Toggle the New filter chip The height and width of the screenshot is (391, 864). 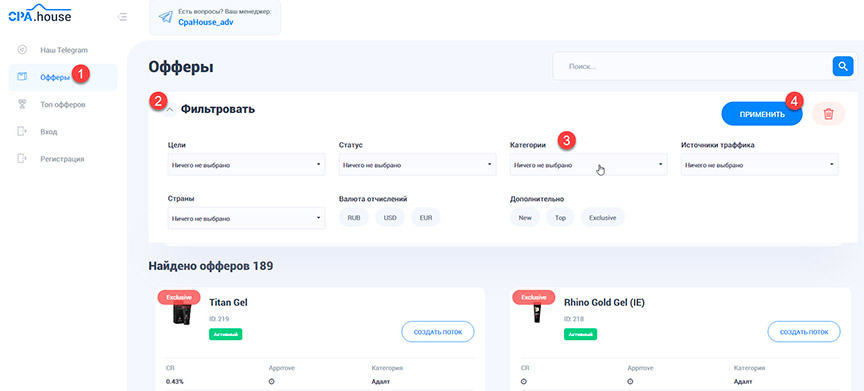click(x=525, y=218)
